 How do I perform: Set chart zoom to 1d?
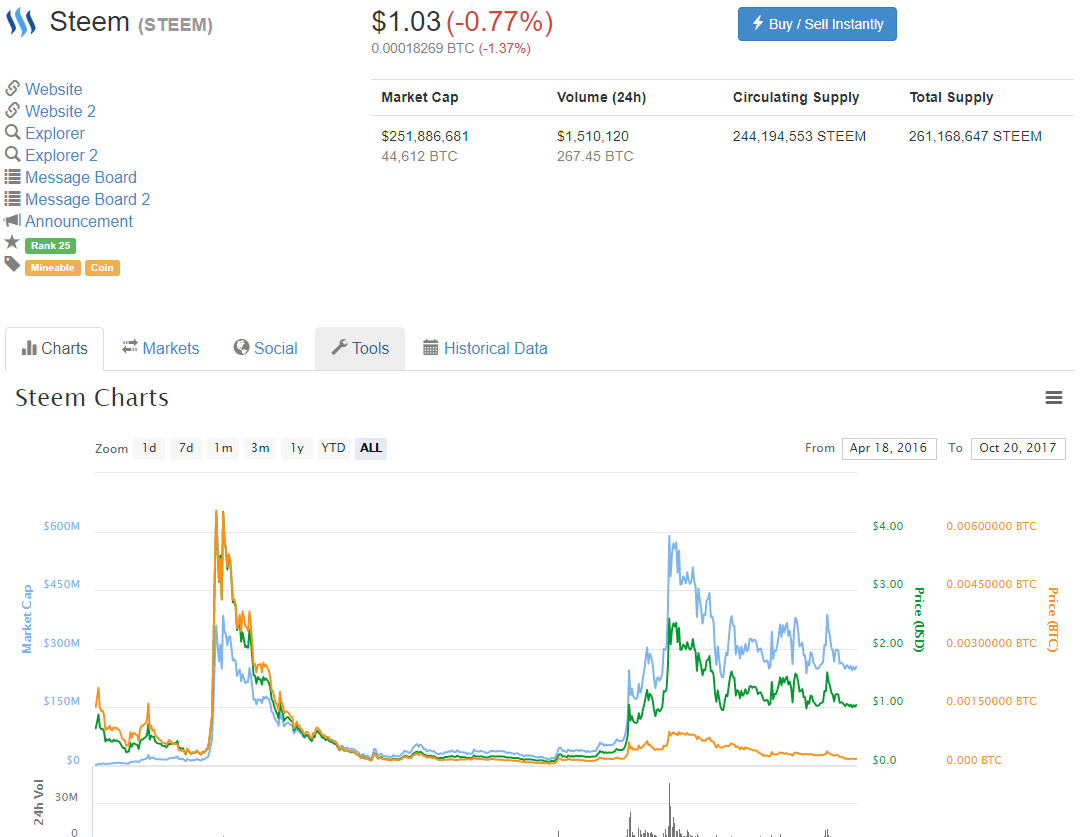pos(149,449)
